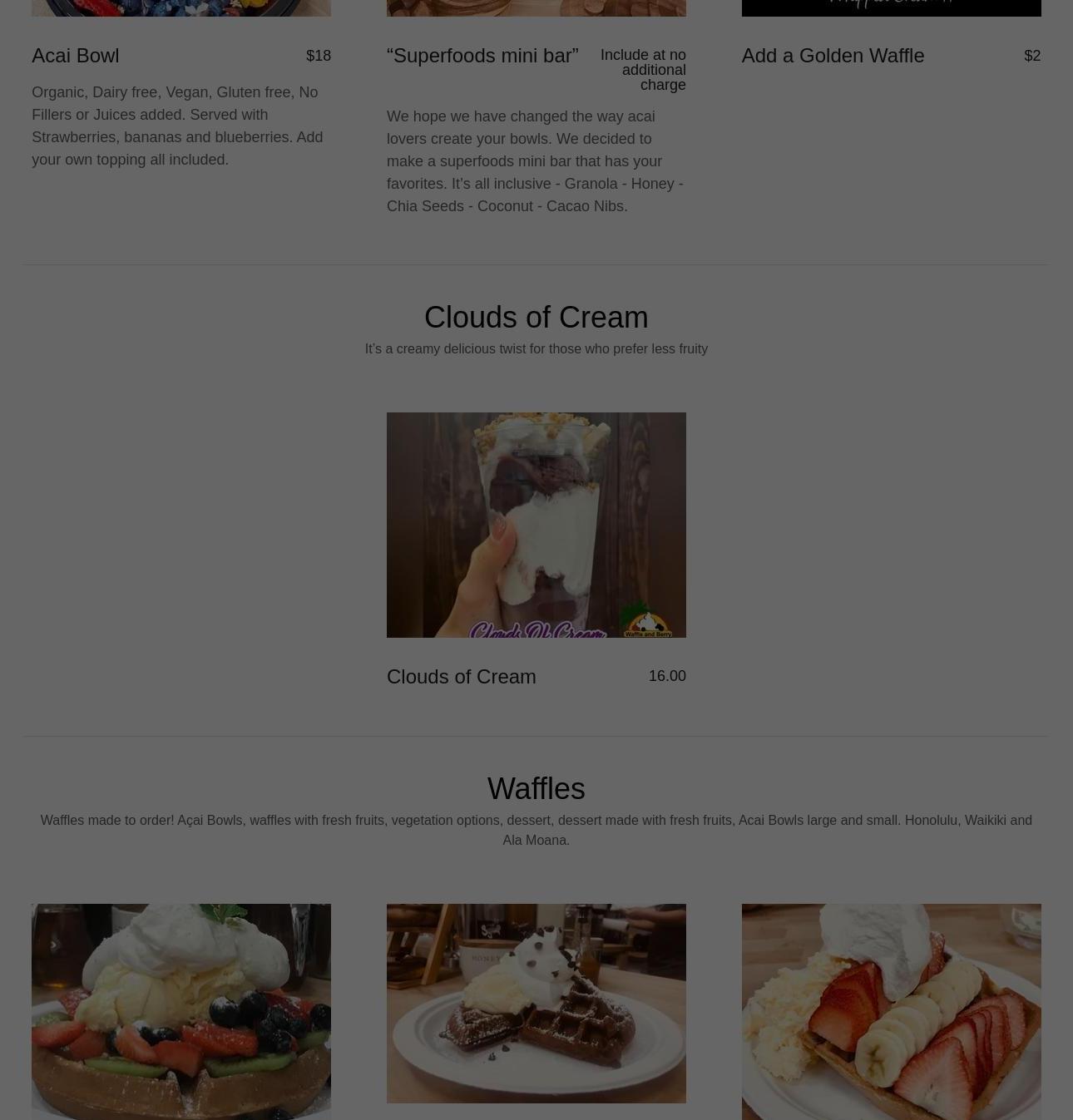Click the Superfoods mini bar description paragraph
Viewport: 1073px width, 1120px height.
[x=535, y=160]
